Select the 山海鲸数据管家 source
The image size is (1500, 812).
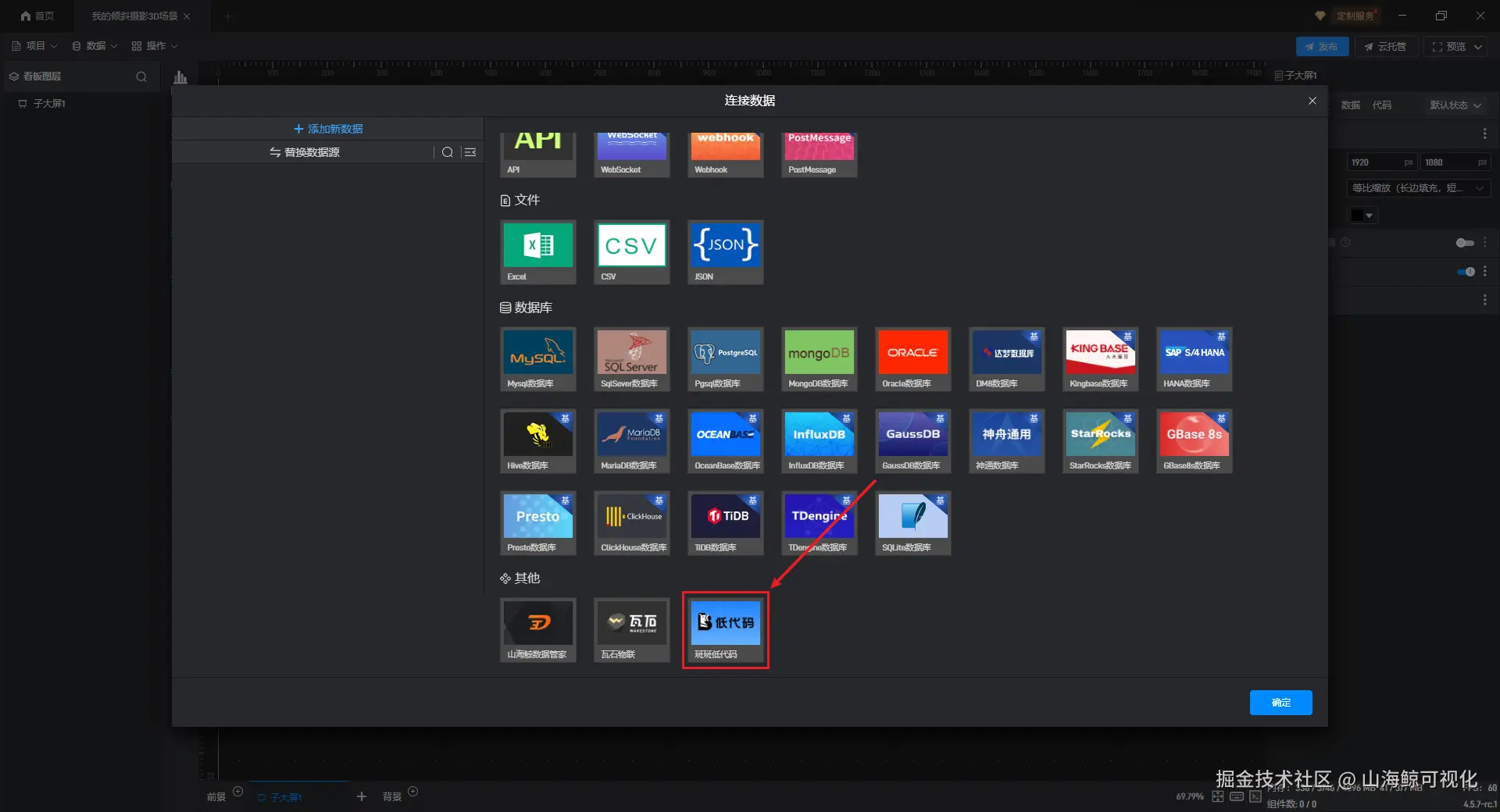[x=537, y=630]
